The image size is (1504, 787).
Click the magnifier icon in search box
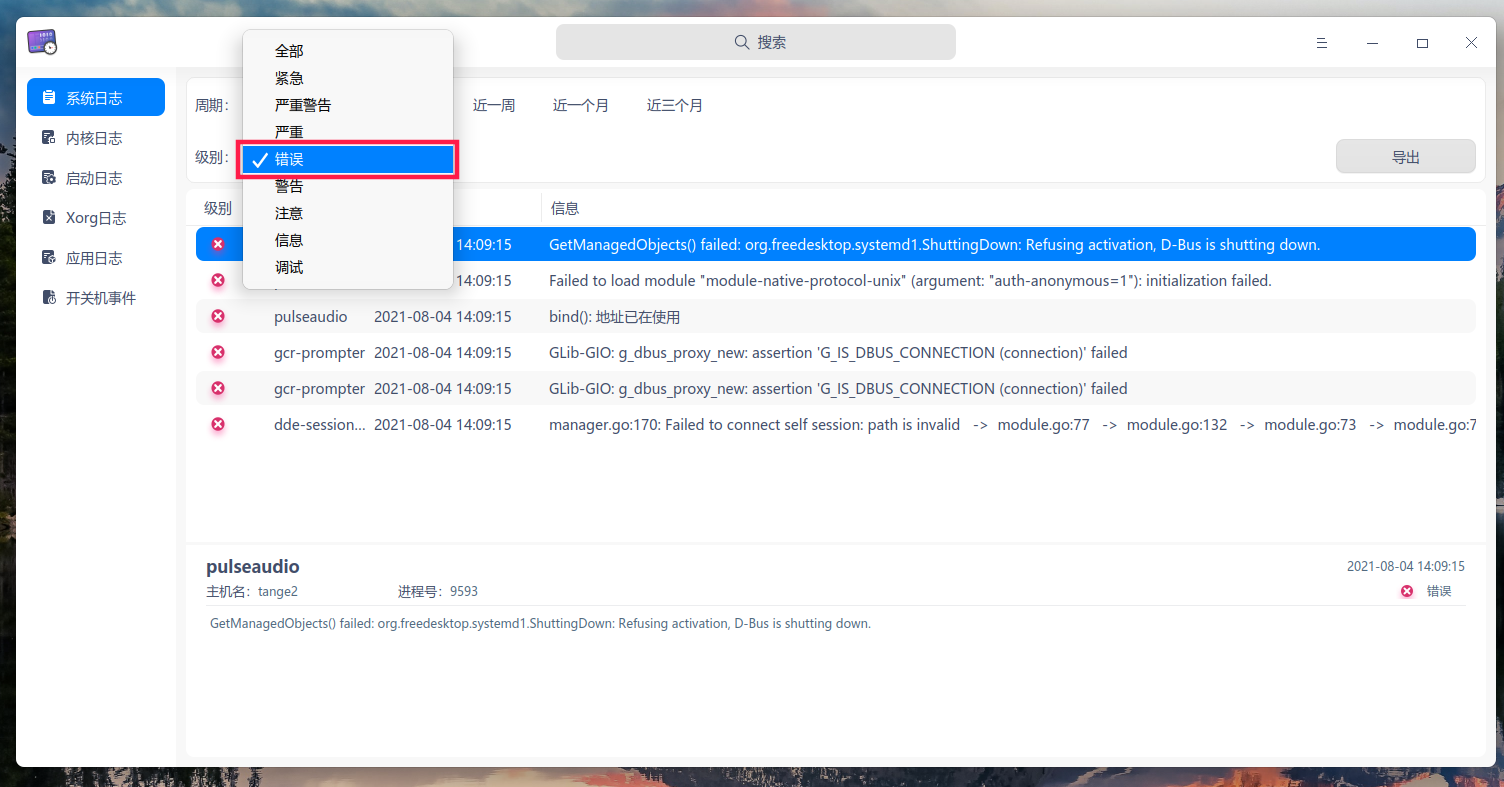point(742,42)
